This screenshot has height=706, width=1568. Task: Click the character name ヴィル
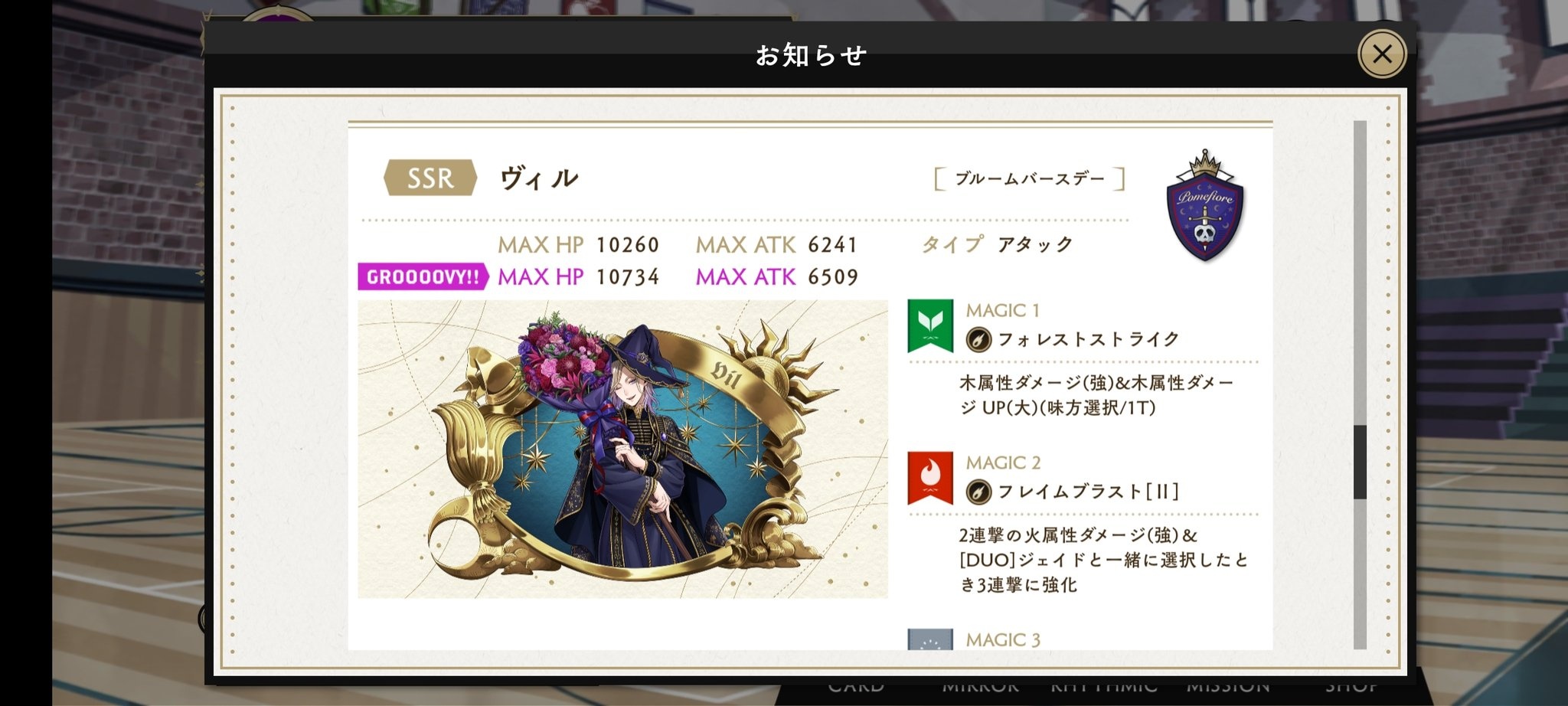tap(539, 178)
